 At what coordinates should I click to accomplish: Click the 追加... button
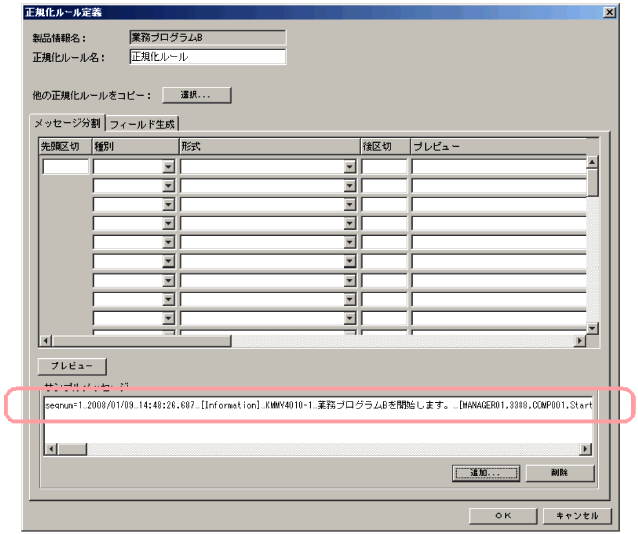point(485,472)
